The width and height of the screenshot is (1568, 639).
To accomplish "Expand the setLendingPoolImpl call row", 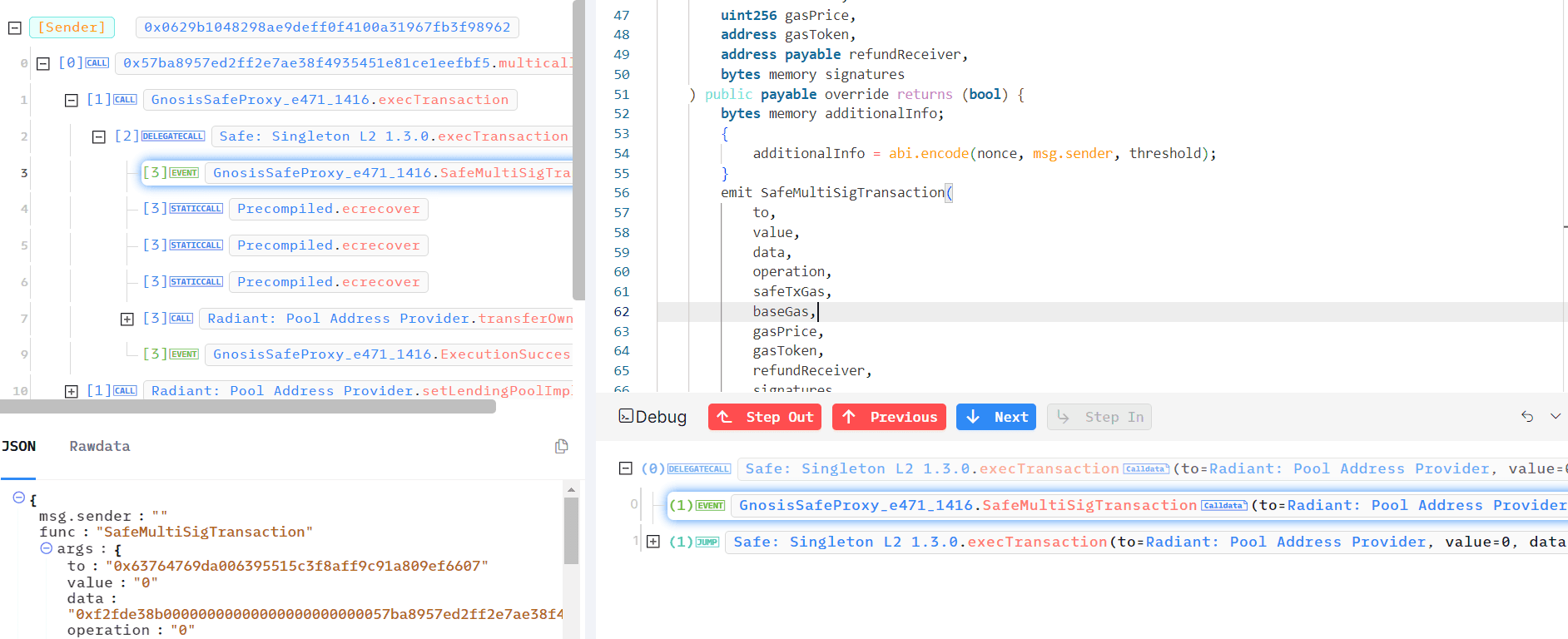I will pyautogui.click(x=72, y=391).
